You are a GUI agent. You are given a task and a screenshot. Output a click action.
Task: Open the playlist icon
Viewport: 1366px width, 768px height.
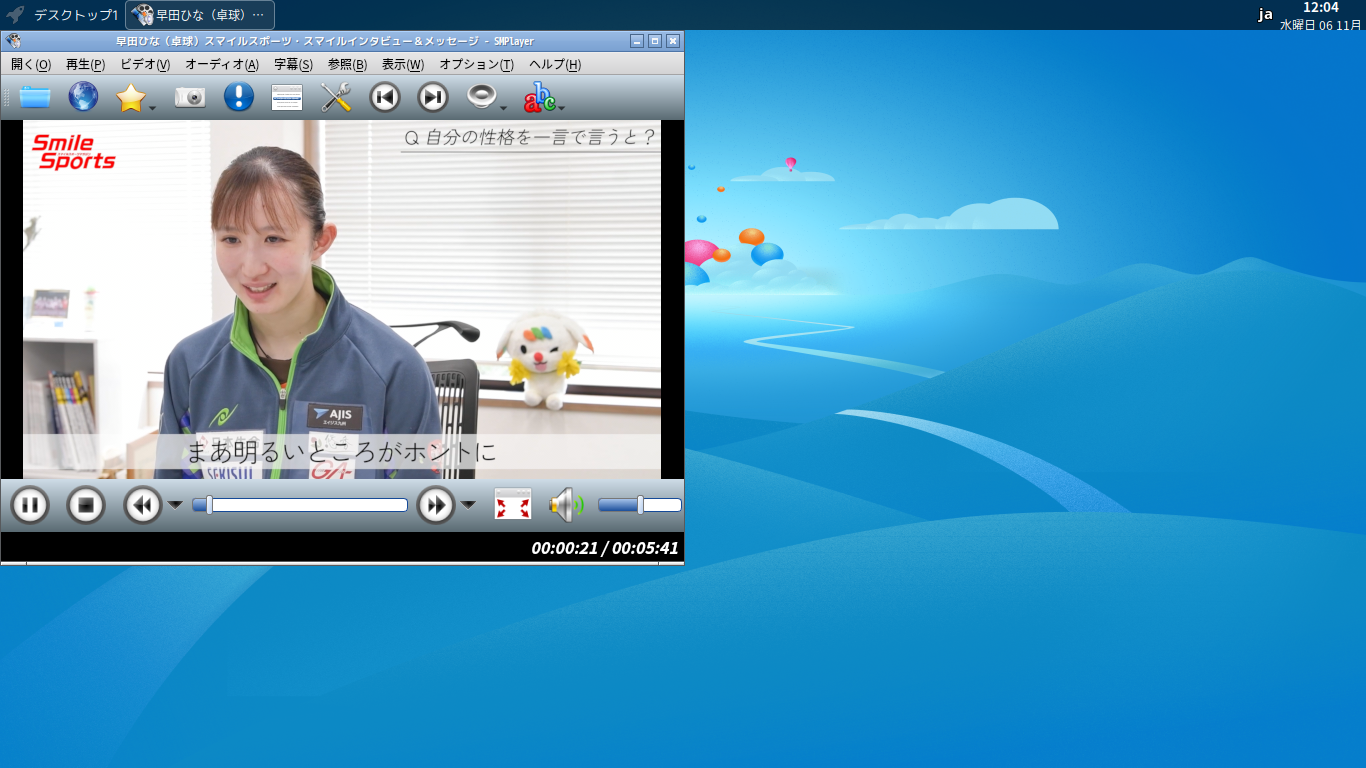click(x=287, y=97)
